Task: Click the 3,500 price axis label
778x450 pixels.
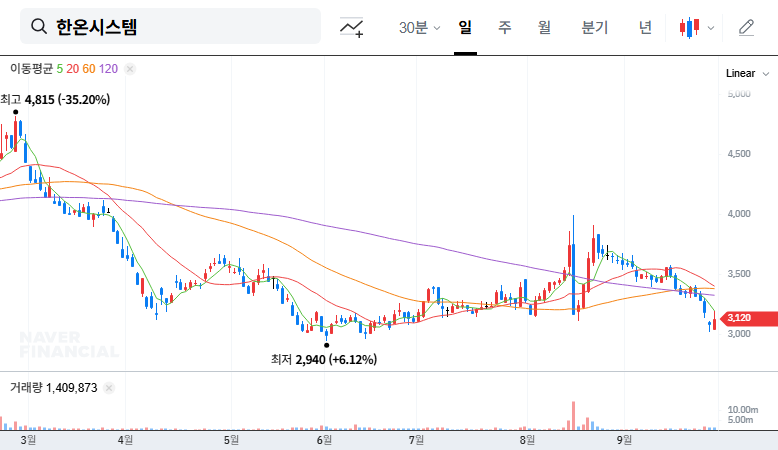Action: coord(739,274)
